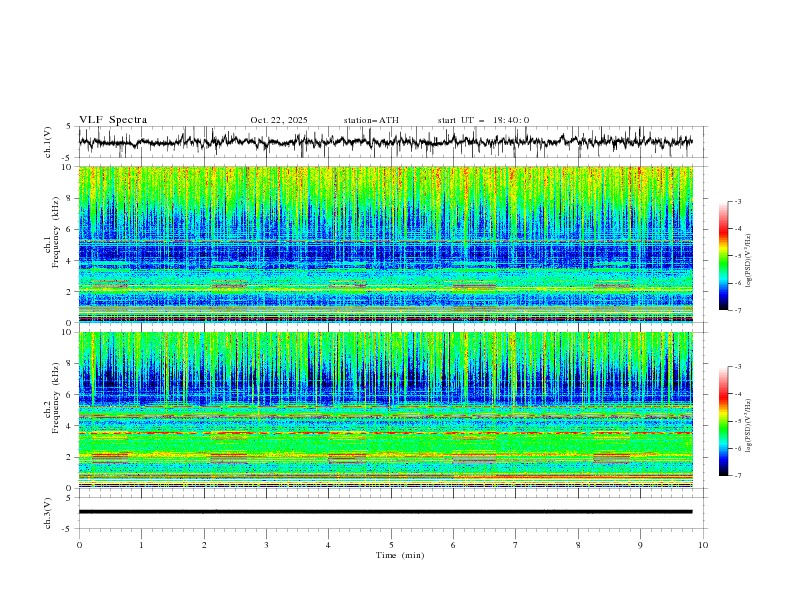This screenshot has height=612, width=792.
Task: Click the lower color scale bar for ch.2
Action: click(723, 421)
